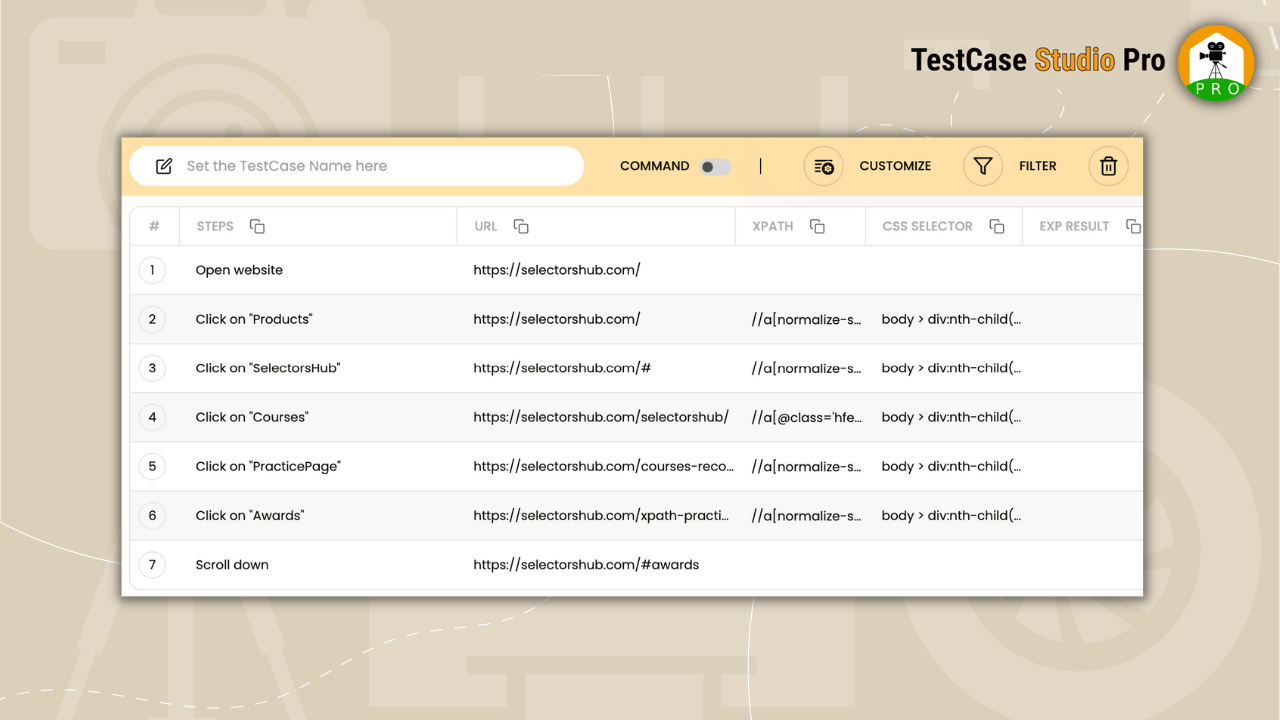Toggle the COMMAND switch on
Image resolution: width=1280 pixels, height=720 pixels.
716,166
